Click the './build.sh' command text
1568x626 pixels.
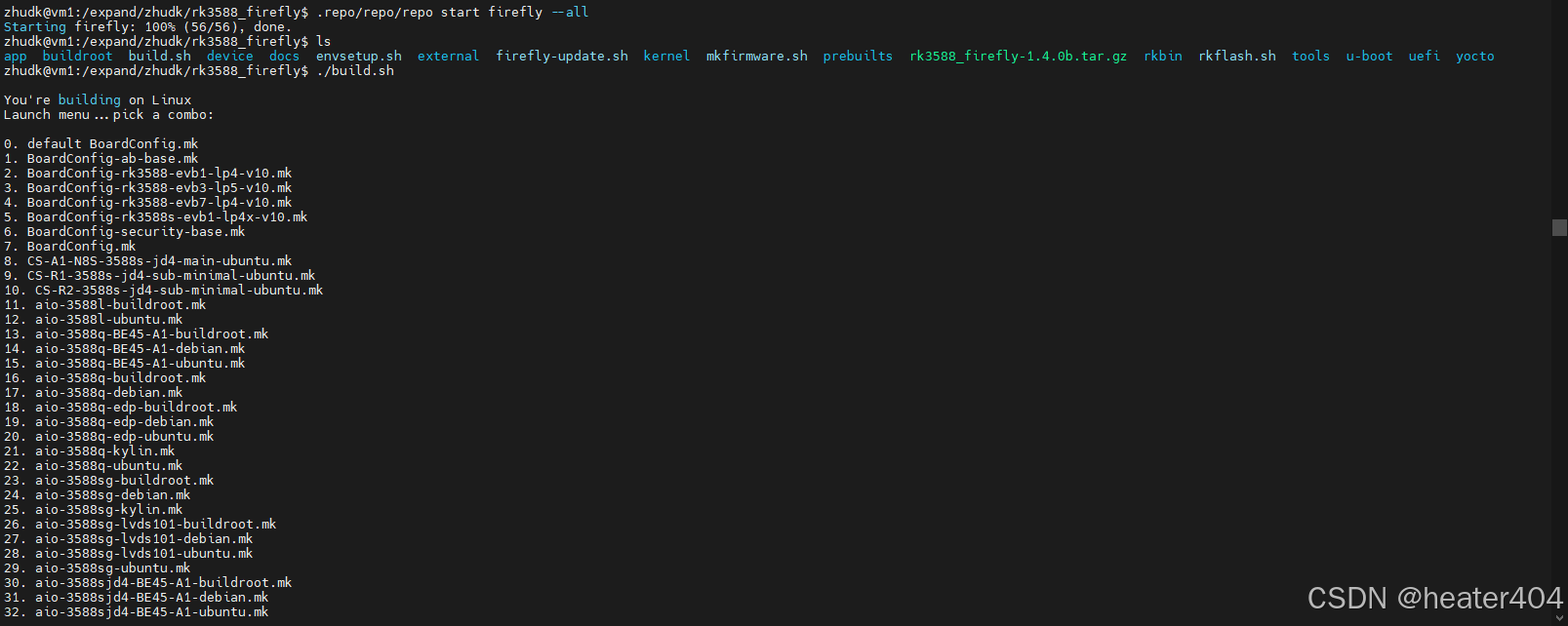(x=355, y=71)
